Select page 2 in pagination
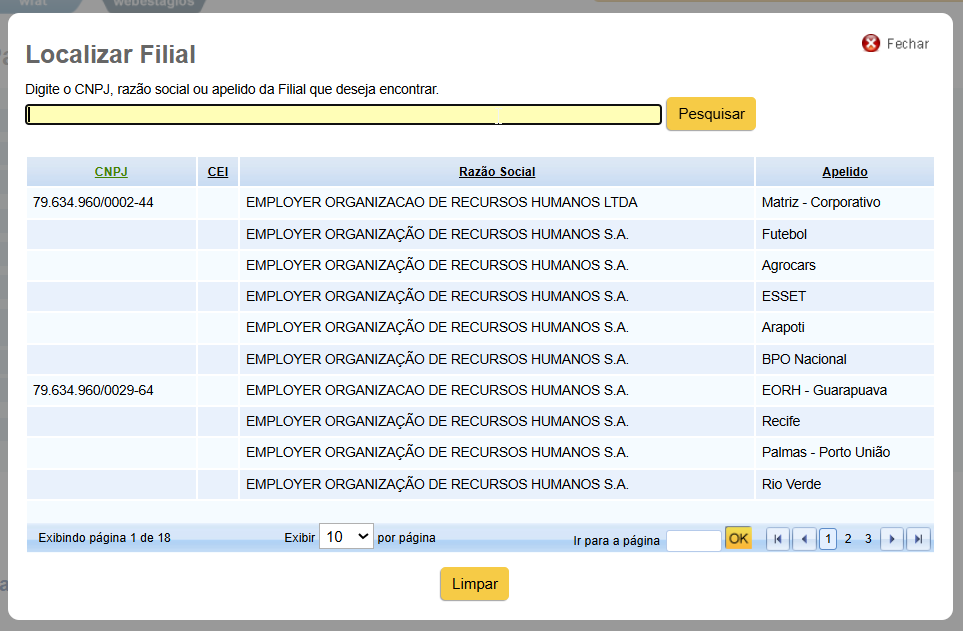This screenshot has height=631, width=963. point(848,539)
